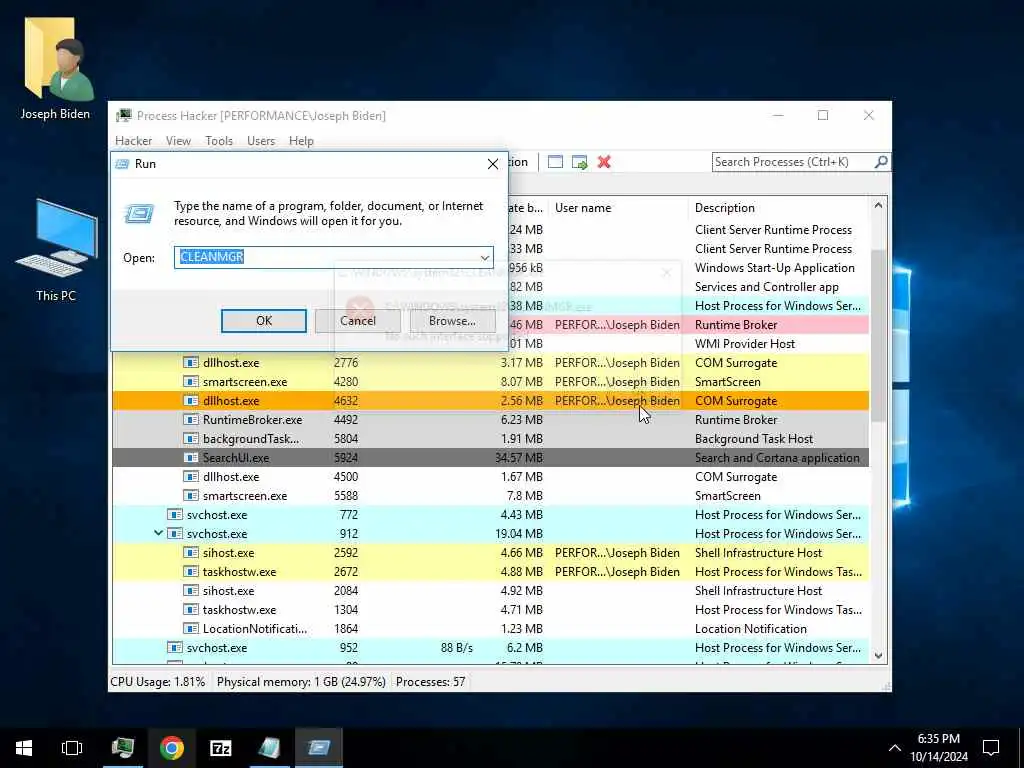
Task: Select svchost.exe with PID 772
Action: [x=490, y=515]
